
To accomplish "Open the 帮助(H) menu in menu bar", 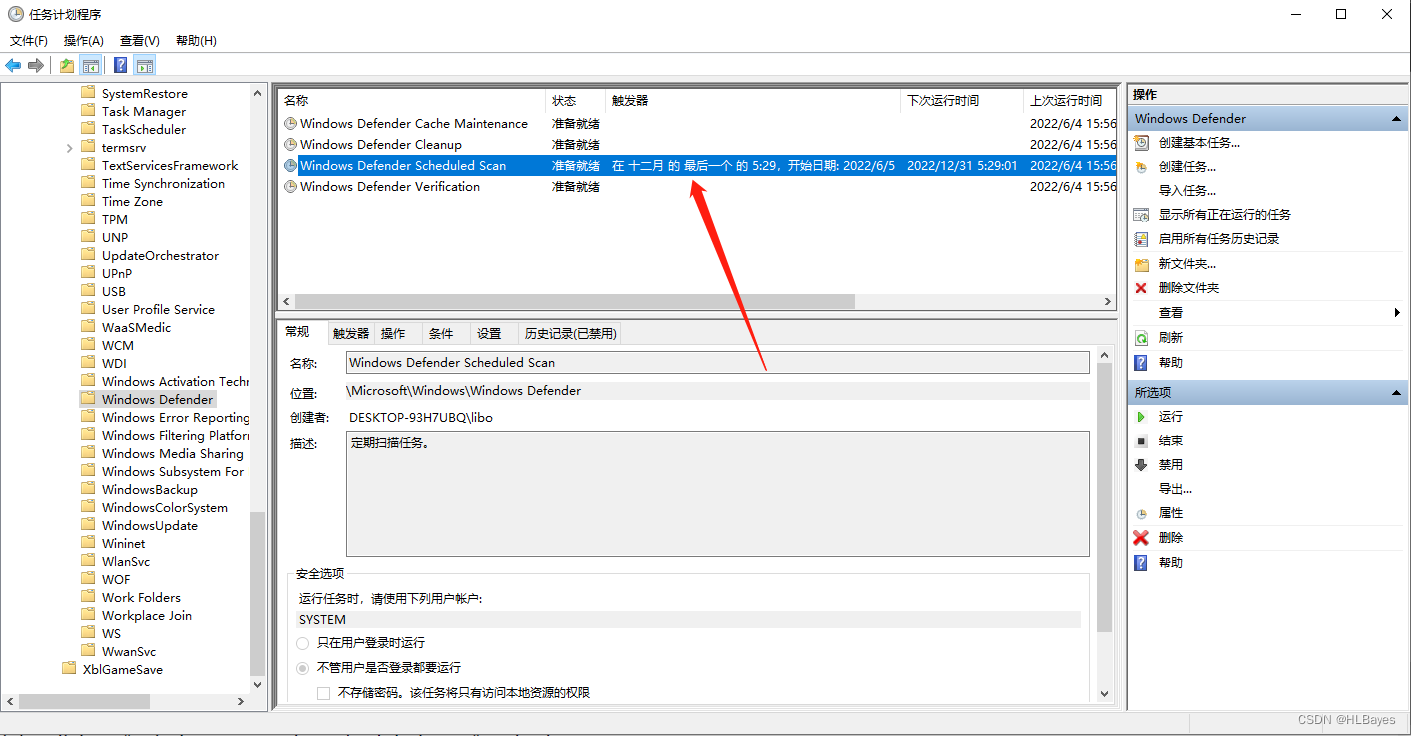I will [x=196, y=41].
